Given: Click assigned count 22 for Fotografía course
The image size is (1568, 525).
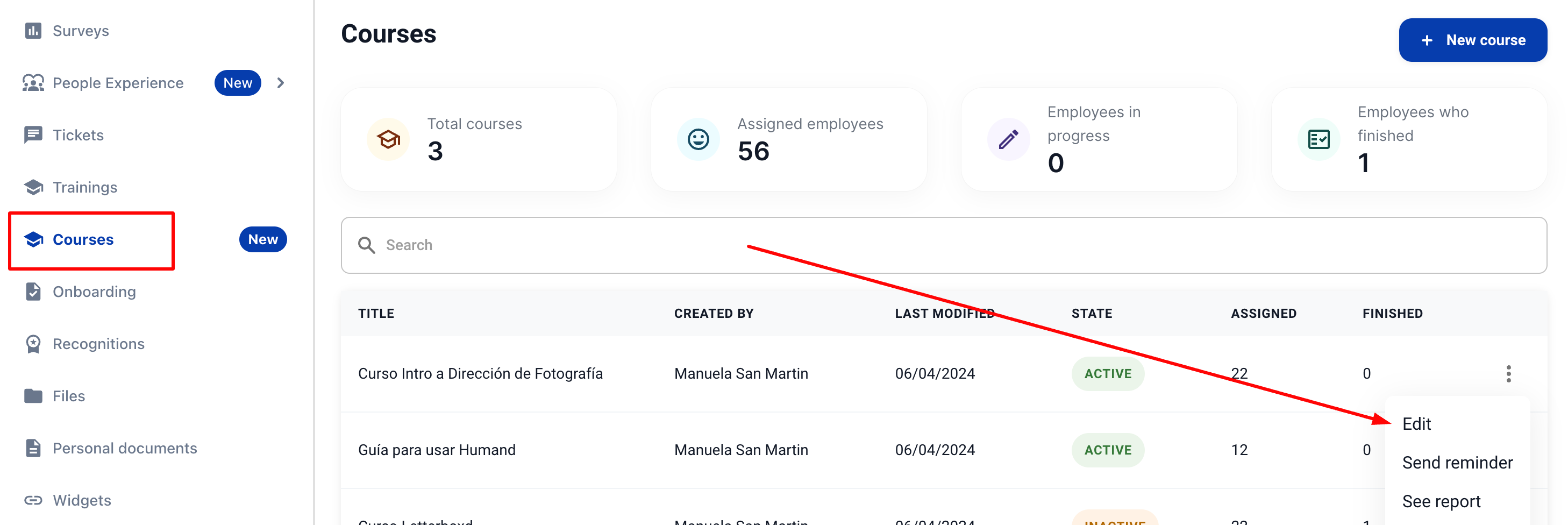Looking at the screenshot, I should click(1239, 373).
